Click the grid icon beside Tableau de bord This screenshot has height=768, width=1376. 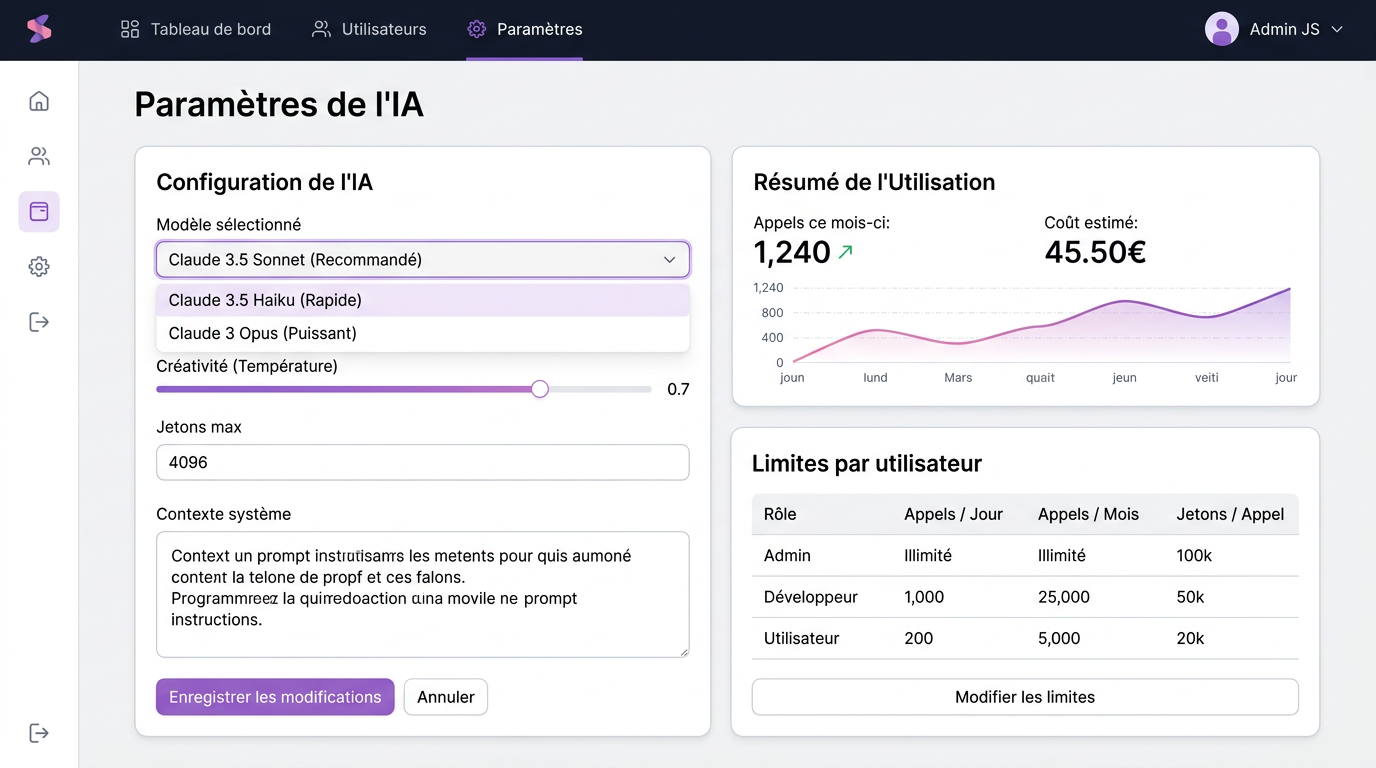[130, 29]
